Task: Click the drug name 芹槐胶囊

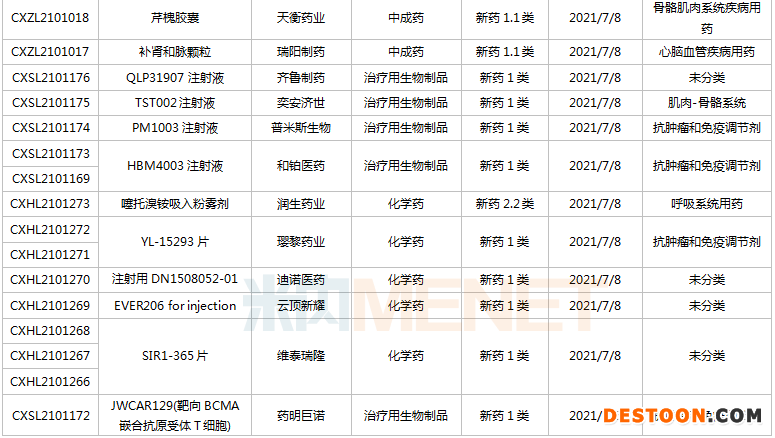Action: pyautogui.click(x=175, y=18)
